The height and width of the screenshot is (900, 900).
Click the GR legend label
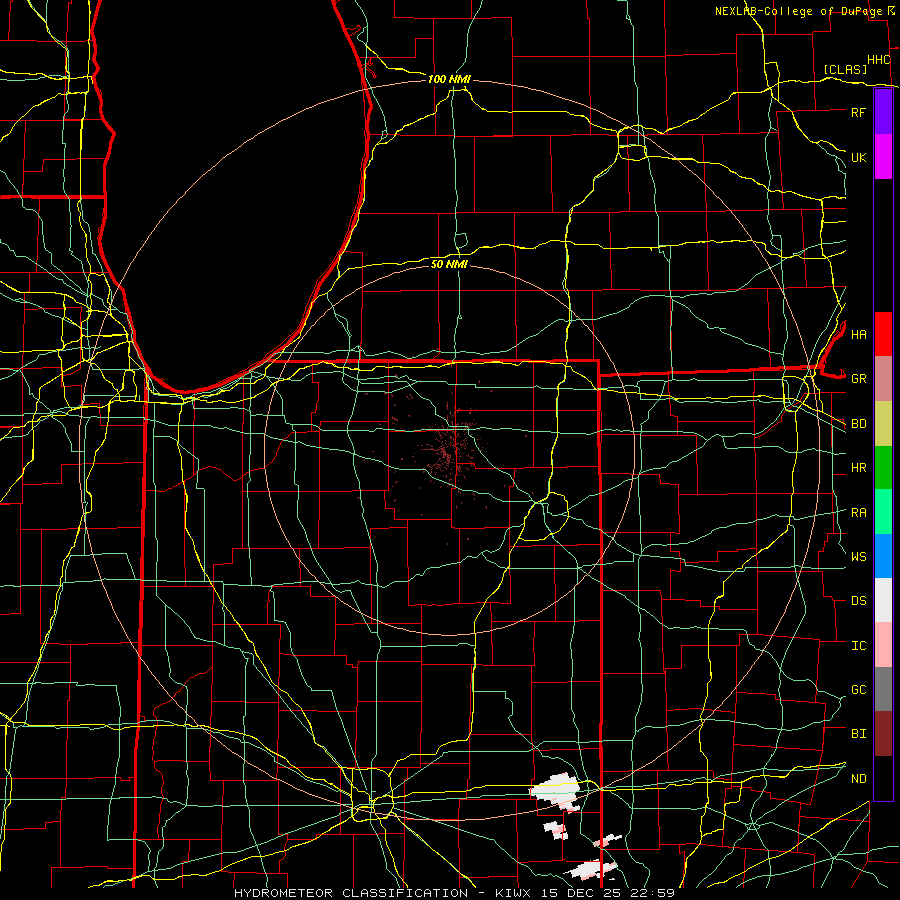coord(858,379)
